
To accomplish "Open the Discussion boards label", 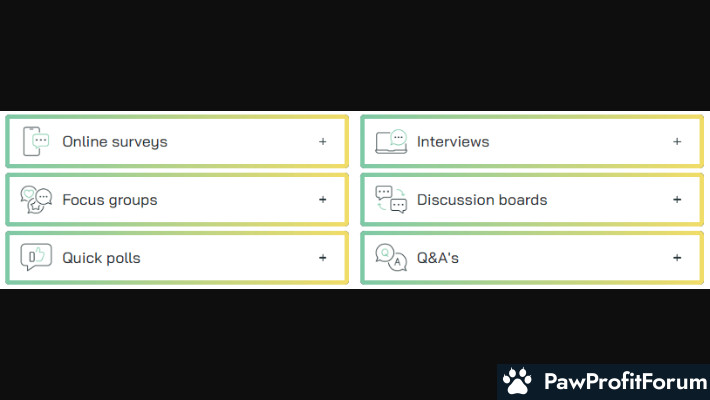I will 482,199.
